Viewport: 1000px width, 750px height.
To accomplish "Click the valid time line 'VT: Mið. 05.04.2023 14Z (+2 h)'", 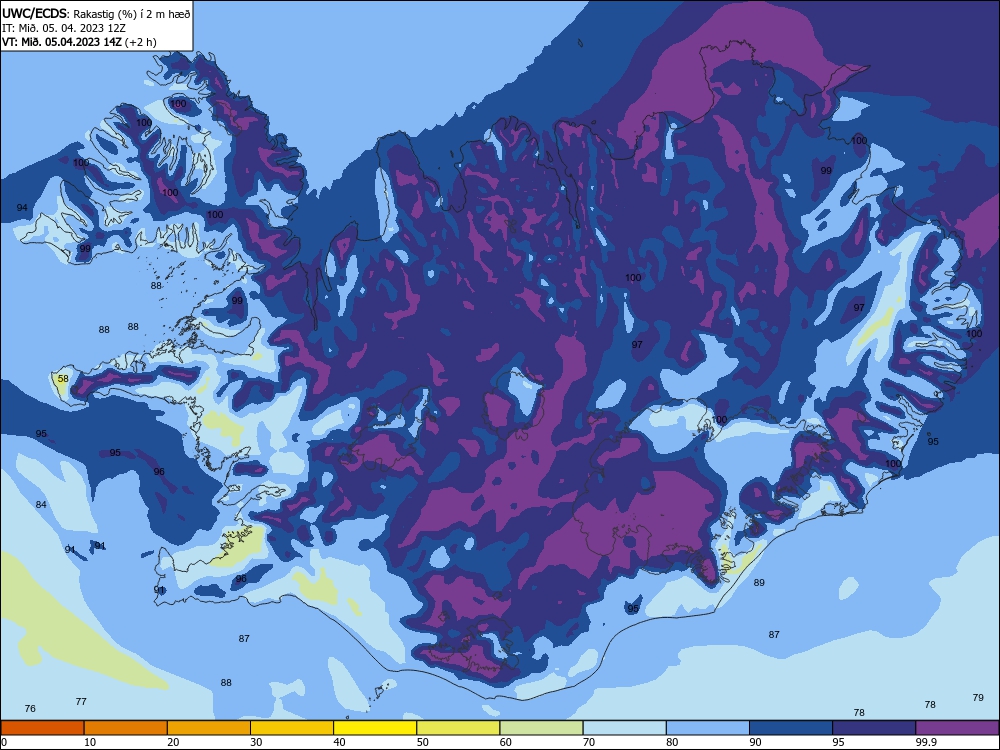I will point(79,42).
